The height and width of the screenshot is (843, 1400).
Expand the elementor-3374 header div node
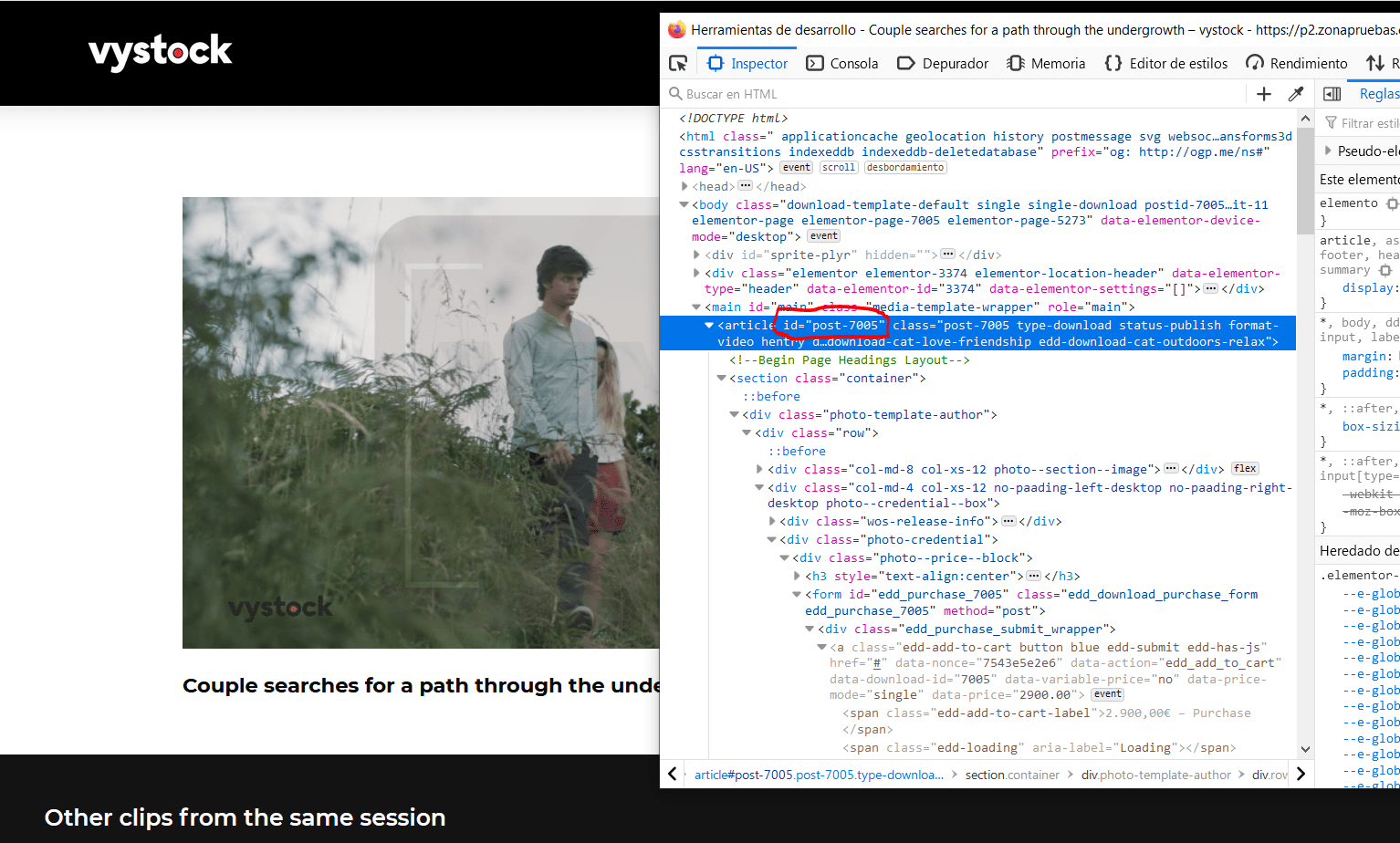pos(697,273)
